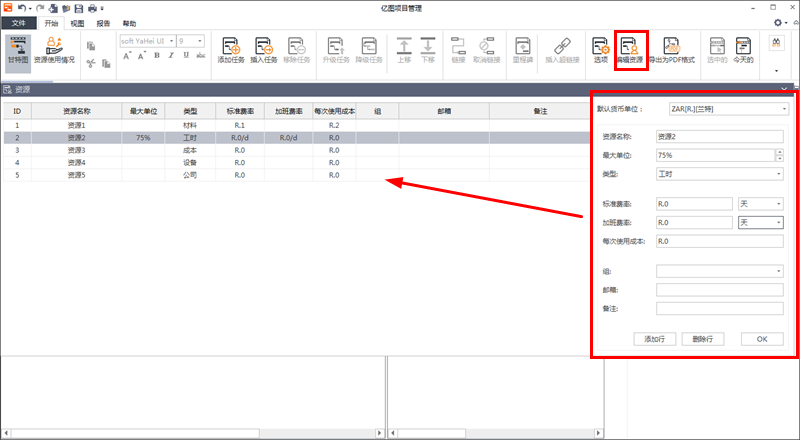This screenshot has width=800, height=440.
Task: Open the 标准费率 unit dropdown 天
Action: tap(761, 204)
